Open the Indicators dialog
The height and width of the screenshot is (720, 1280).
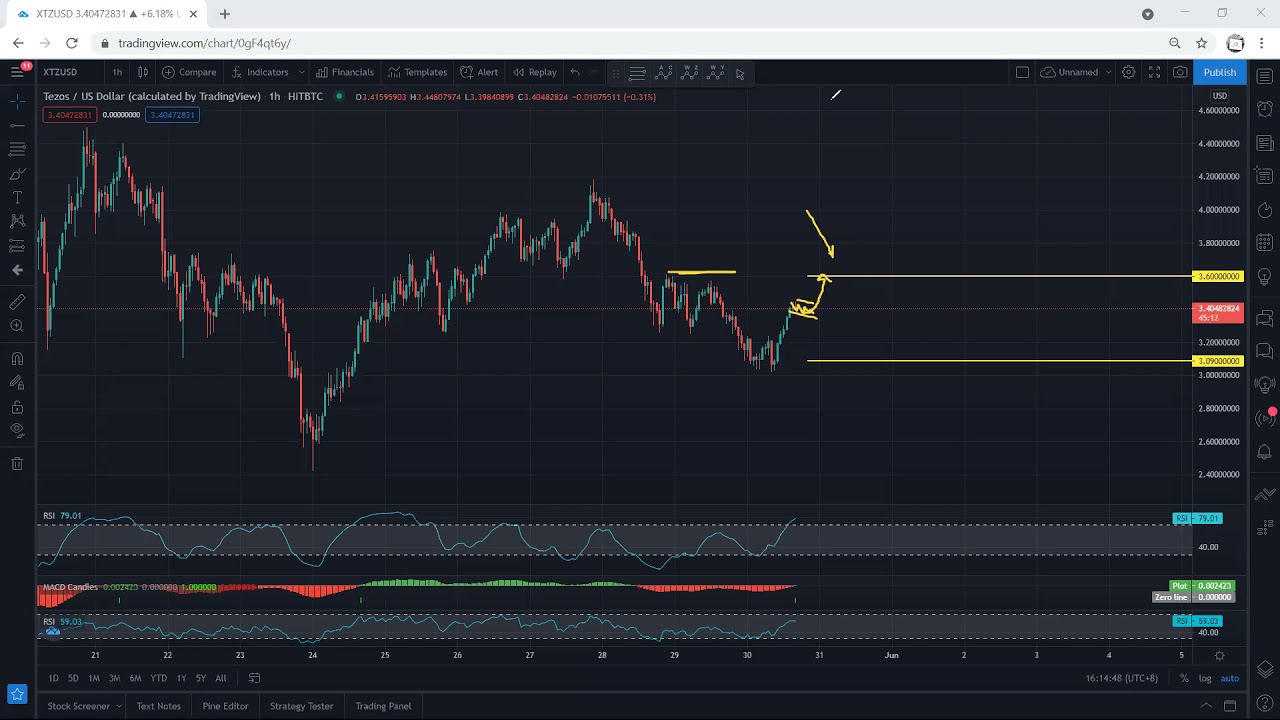[259, 72]
